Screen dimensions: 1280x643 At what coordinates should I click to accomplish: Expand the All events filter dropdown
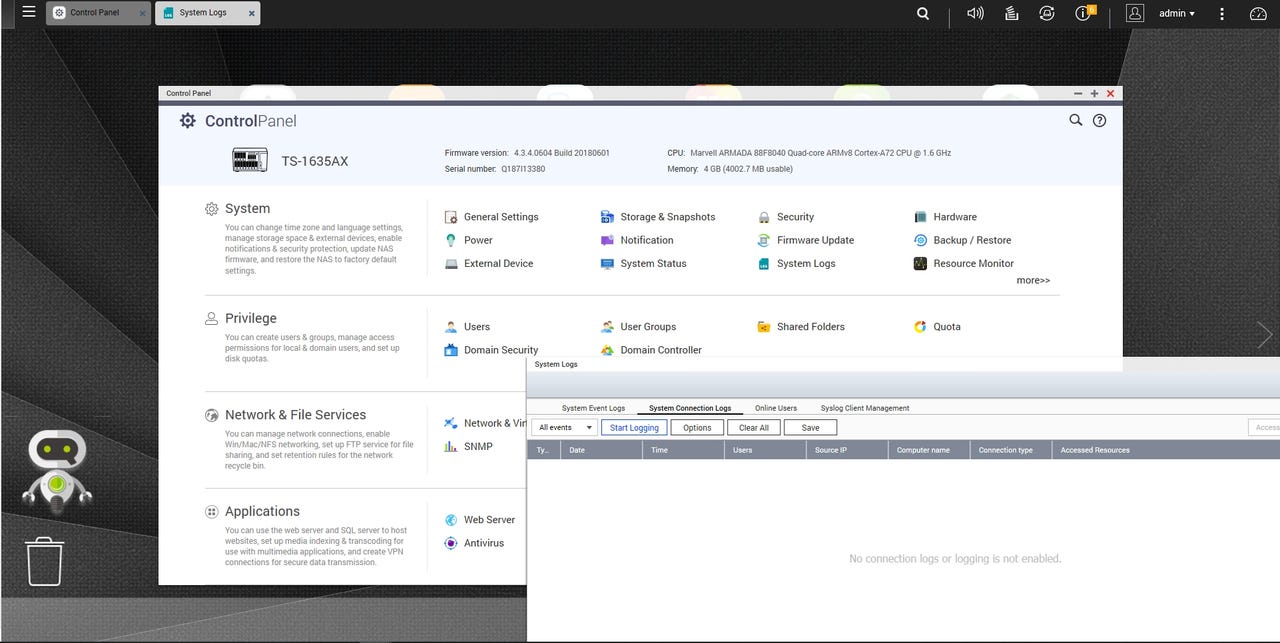click(564, 427)
